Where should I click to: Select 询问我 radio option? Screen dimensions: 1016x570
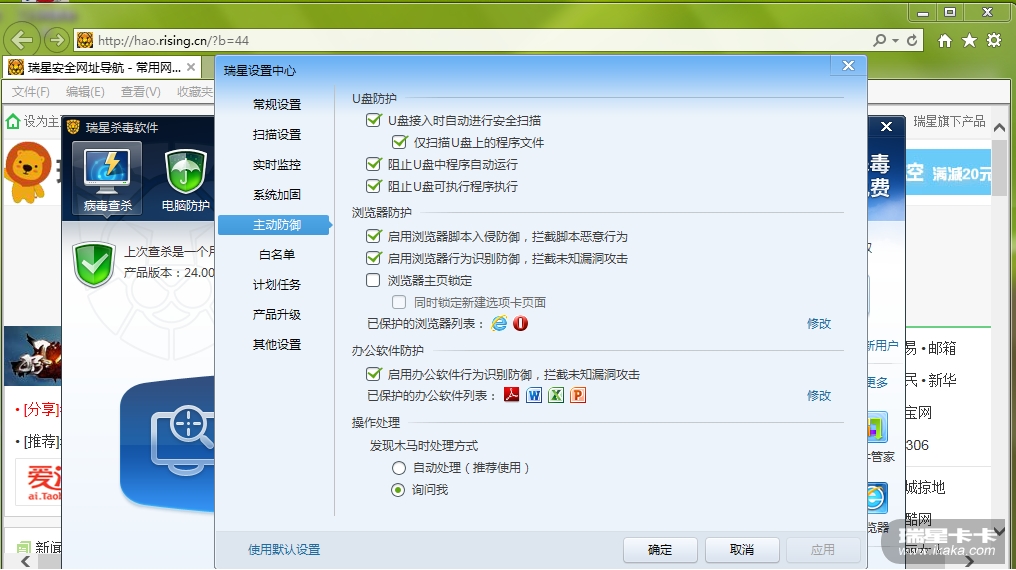[x=398, y=490]
